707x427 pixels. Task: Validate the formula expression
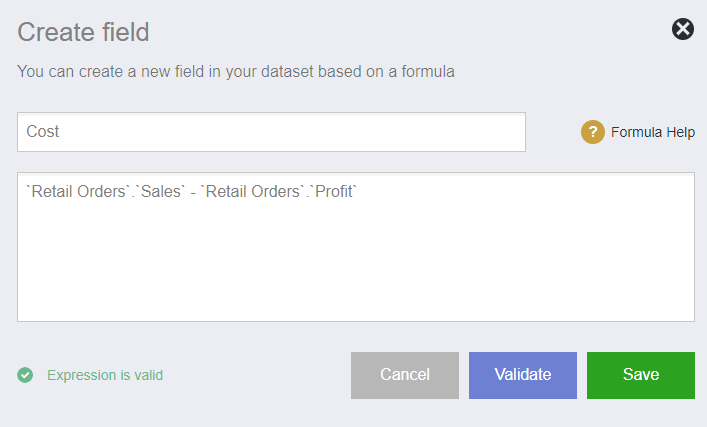(523, 375)
